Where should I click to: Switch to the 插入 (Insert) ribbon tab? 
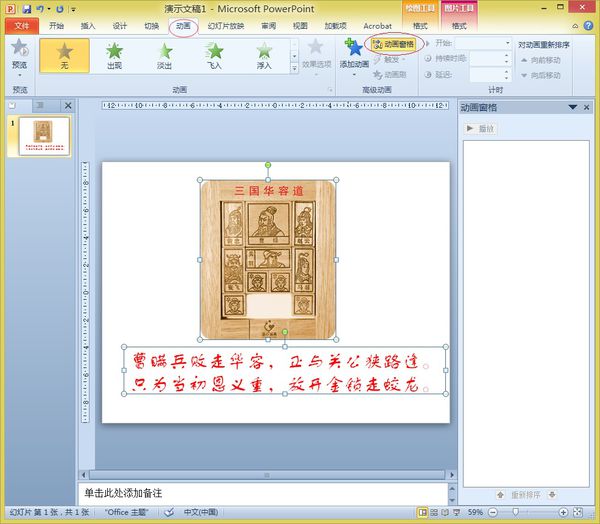pyautogui.click(x=88, y=26)
